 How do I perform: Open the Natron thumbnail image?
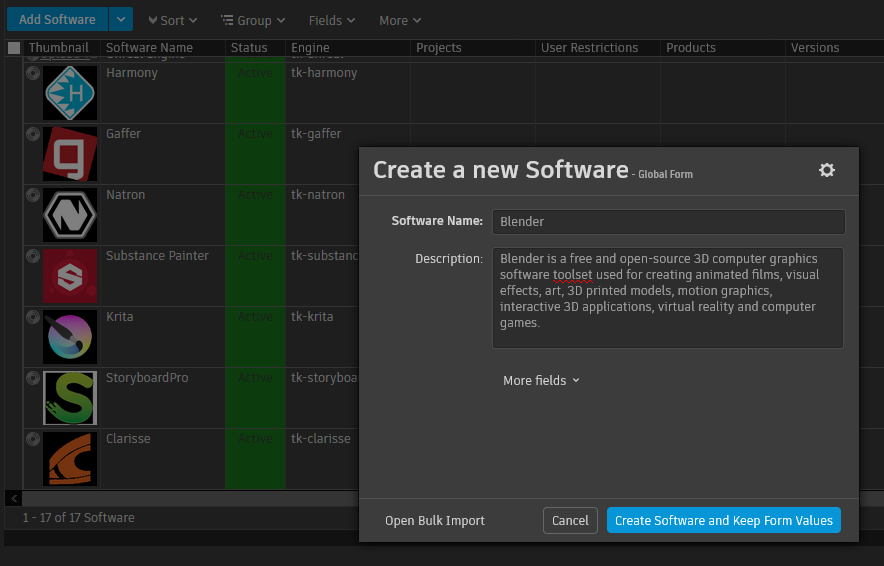point(70,215)
